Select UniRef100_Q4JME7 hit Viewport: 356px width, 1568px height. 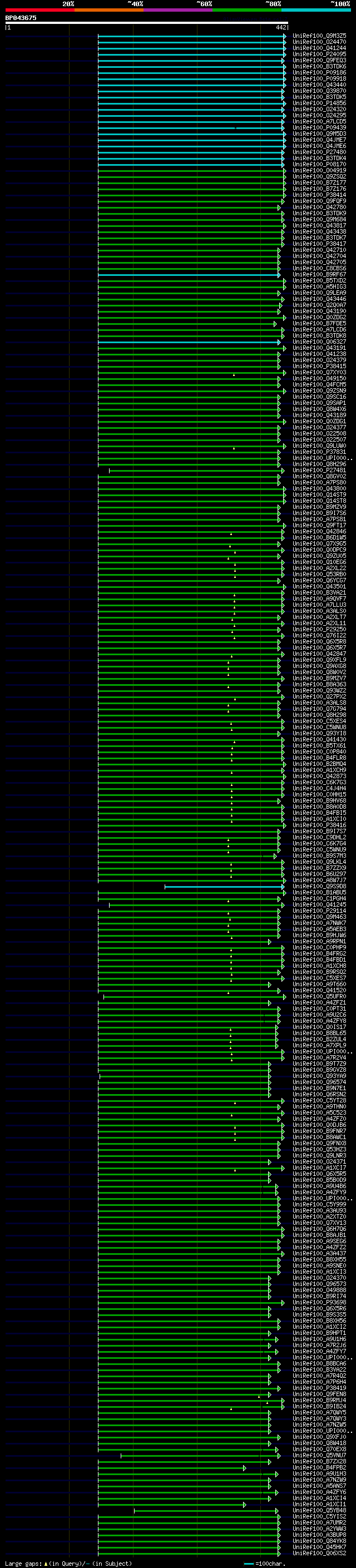coord(319,140)
